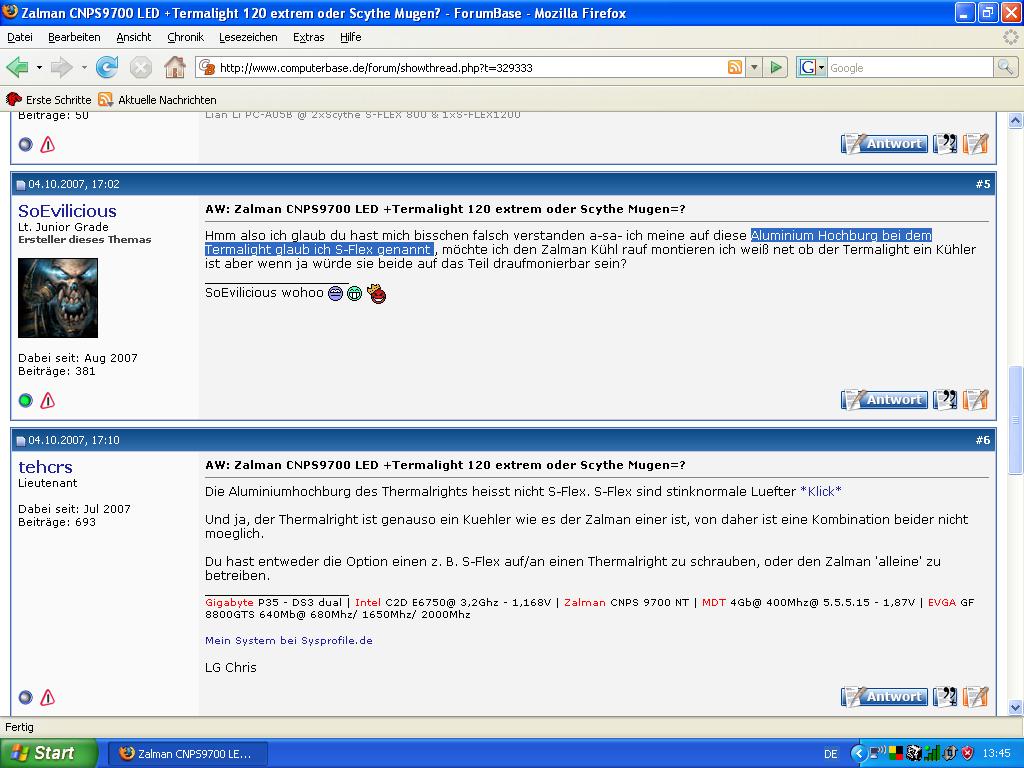Click Firefox site identity icon in address bar
This screenshot has width=1024, height=768.
pos(207,67)
